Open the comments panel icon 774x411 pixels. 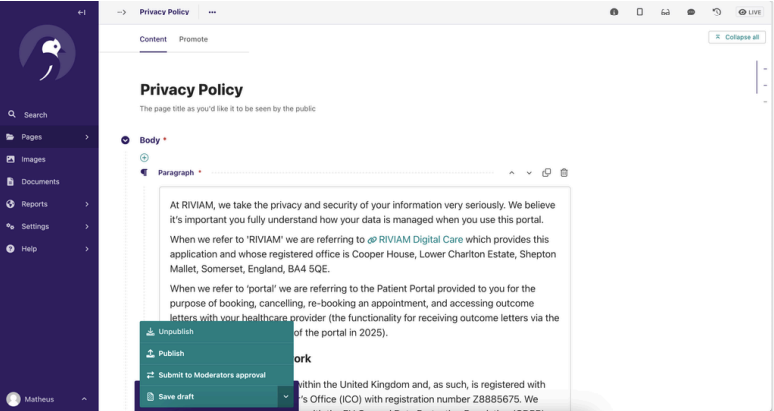point(691,12)
